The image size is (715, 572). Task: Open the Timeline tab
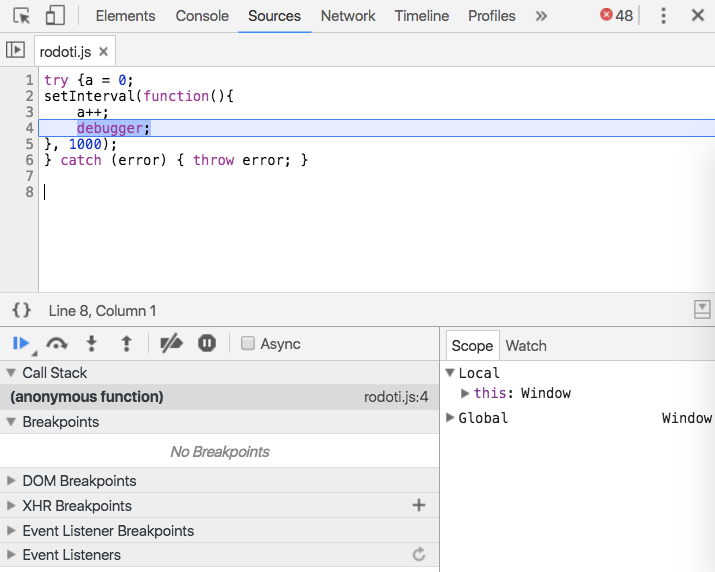422,16
